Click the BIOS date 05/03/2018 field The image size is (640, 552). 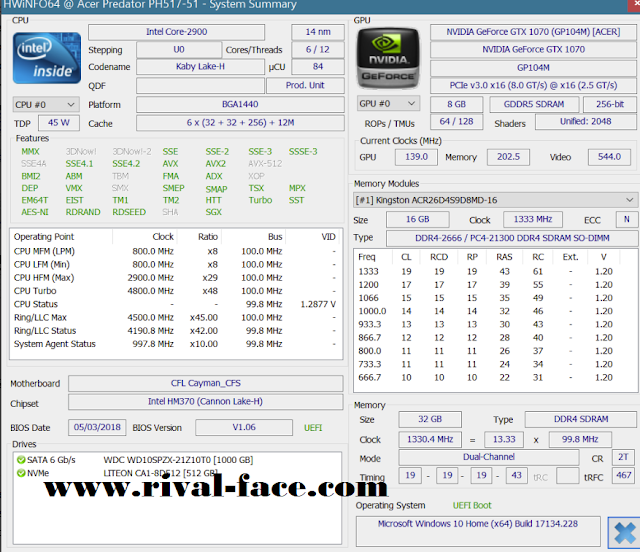tap(97, 427)
